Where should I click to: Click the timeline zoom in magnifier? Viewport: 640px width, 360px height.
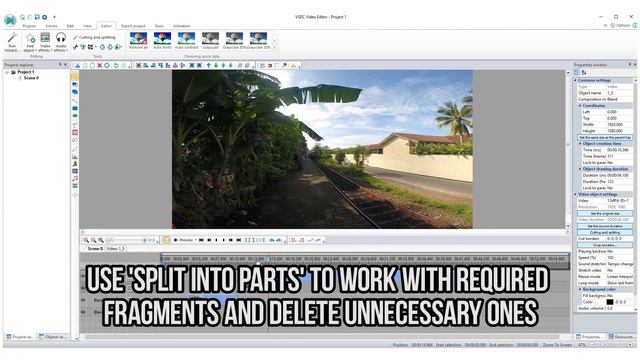(x=86, y=240)
